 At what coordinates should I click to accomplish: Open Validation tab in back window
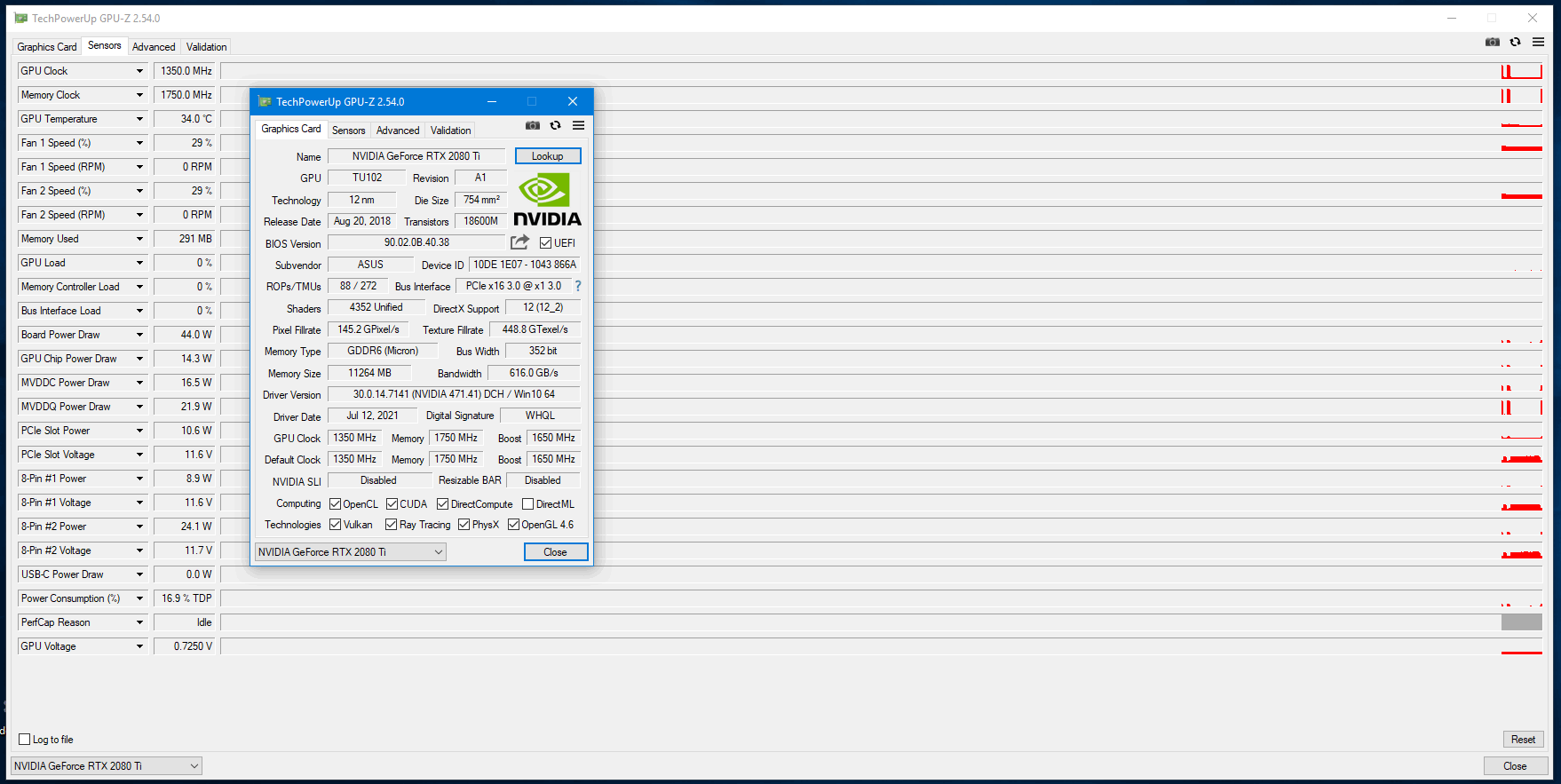[x=207, y=47]
